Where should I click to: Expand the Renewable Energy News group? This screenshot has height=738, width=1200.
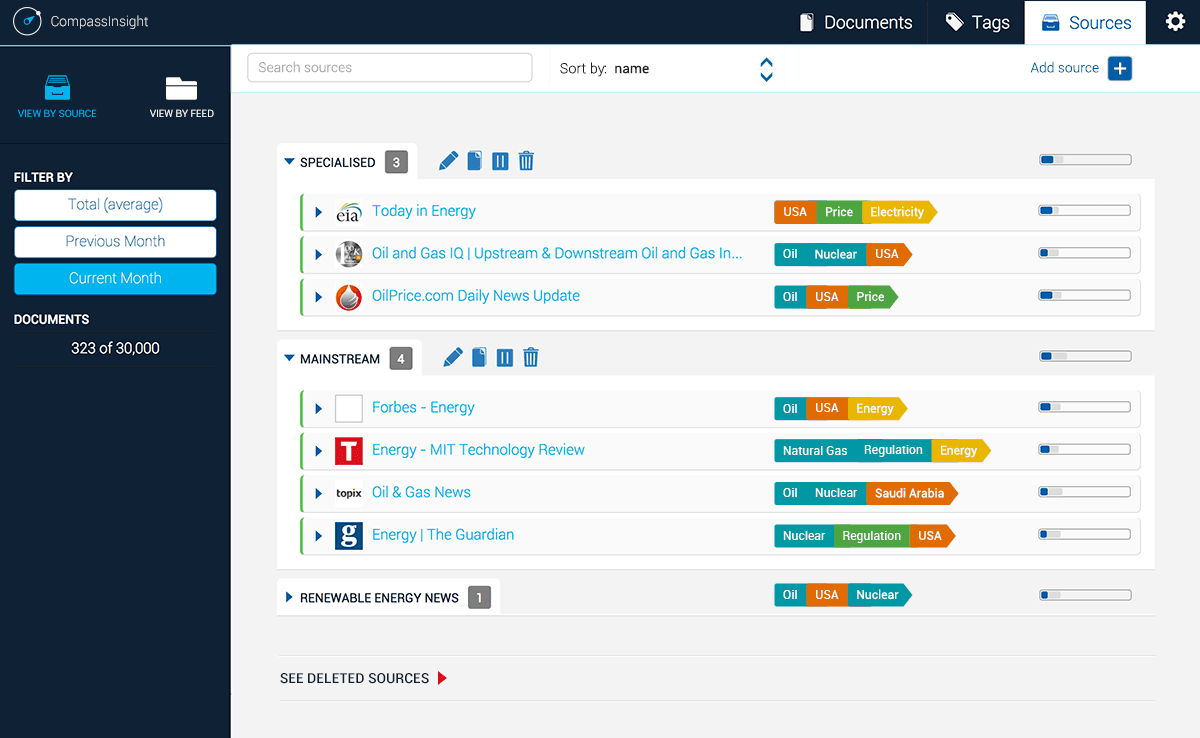coord(289,597)
